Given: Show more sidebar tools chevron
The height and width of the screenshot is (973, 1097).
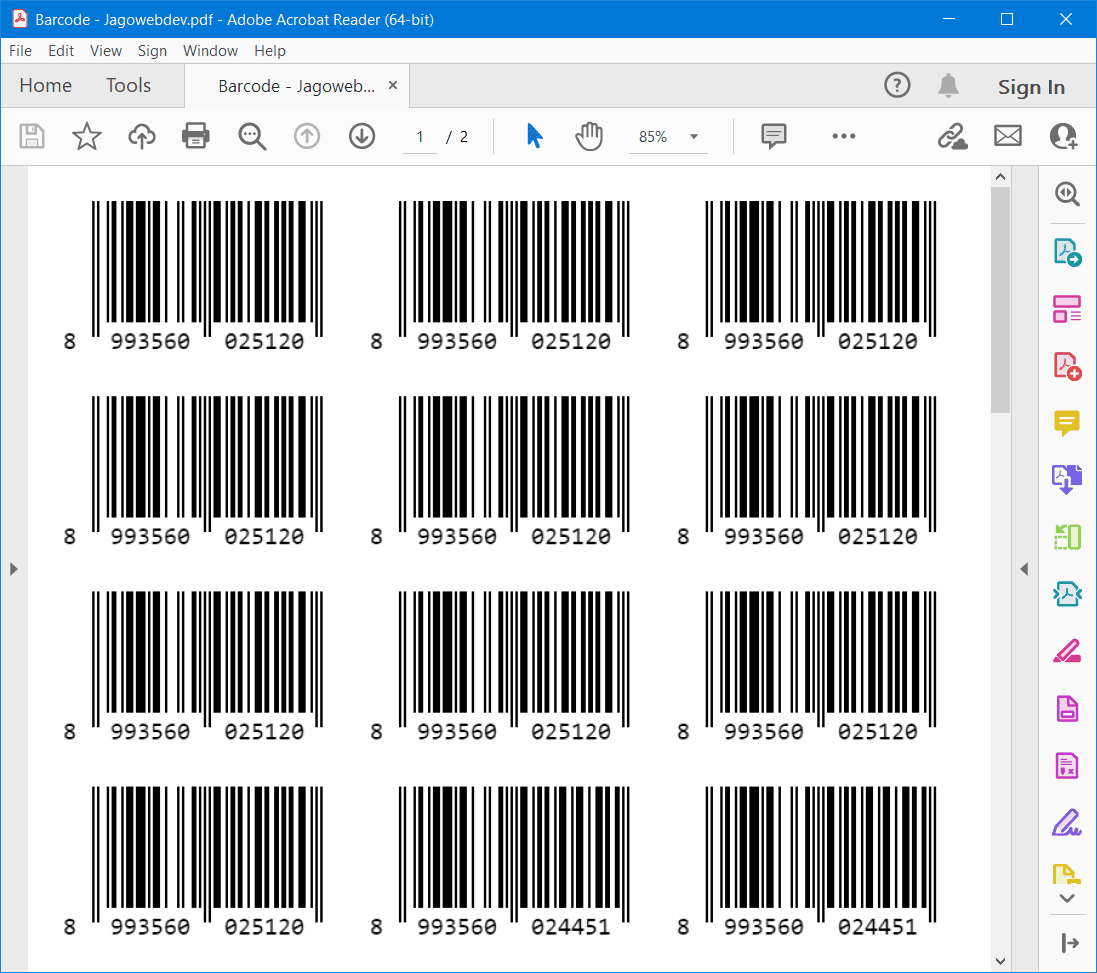Looking at the screenshot, I should (x=1067, y=898).
